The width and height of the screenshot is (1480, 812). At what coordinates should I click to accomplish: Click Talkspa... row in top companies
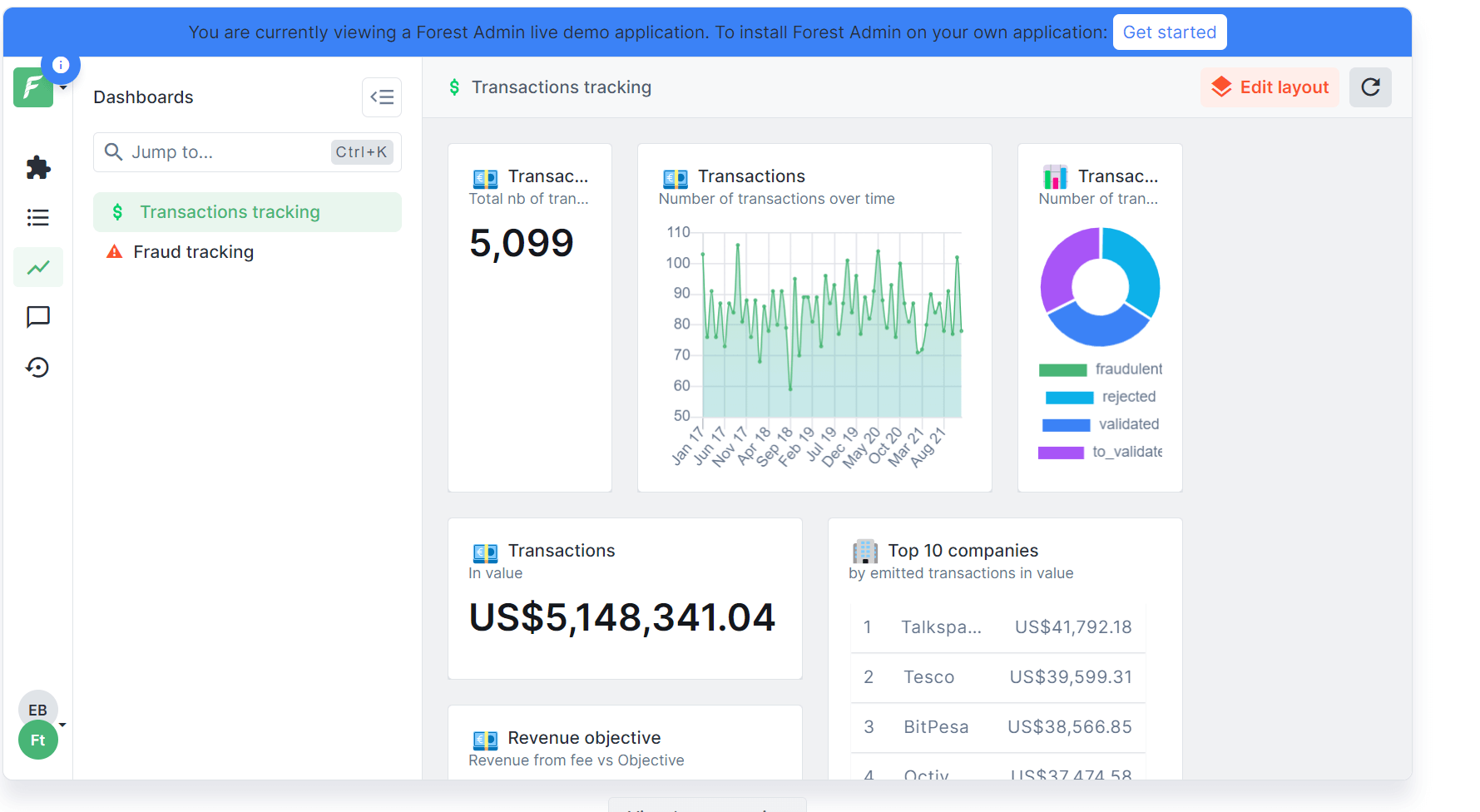(997, 627)
